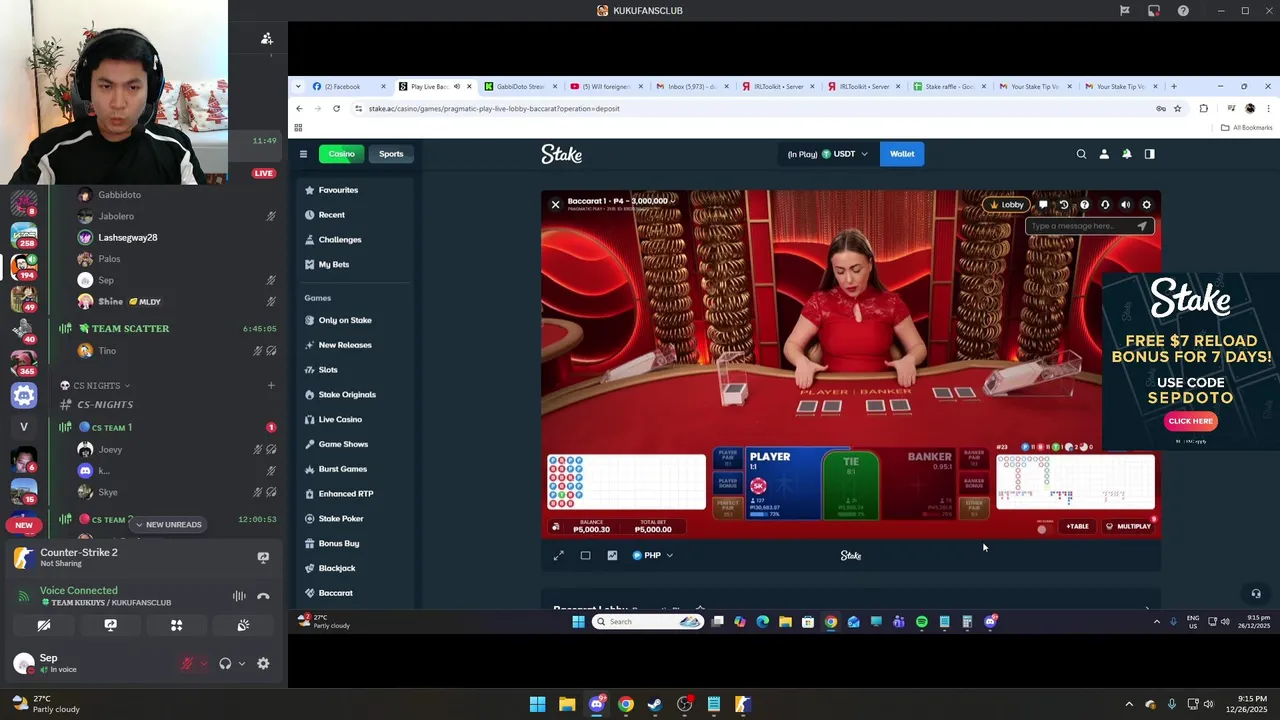Open Discord audio output options arrow

tap(241, 663)
